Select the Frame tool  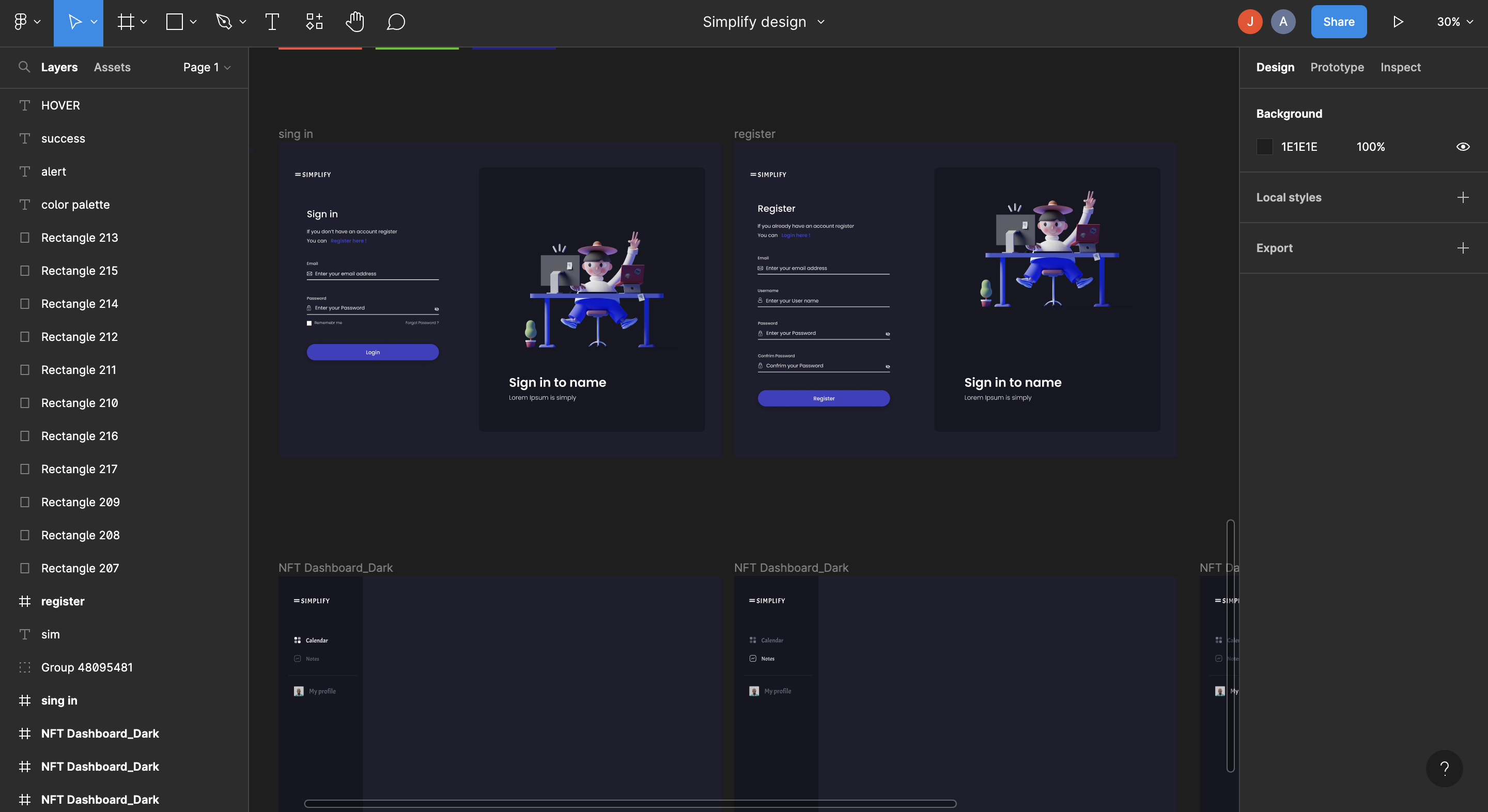pos(126,22)
